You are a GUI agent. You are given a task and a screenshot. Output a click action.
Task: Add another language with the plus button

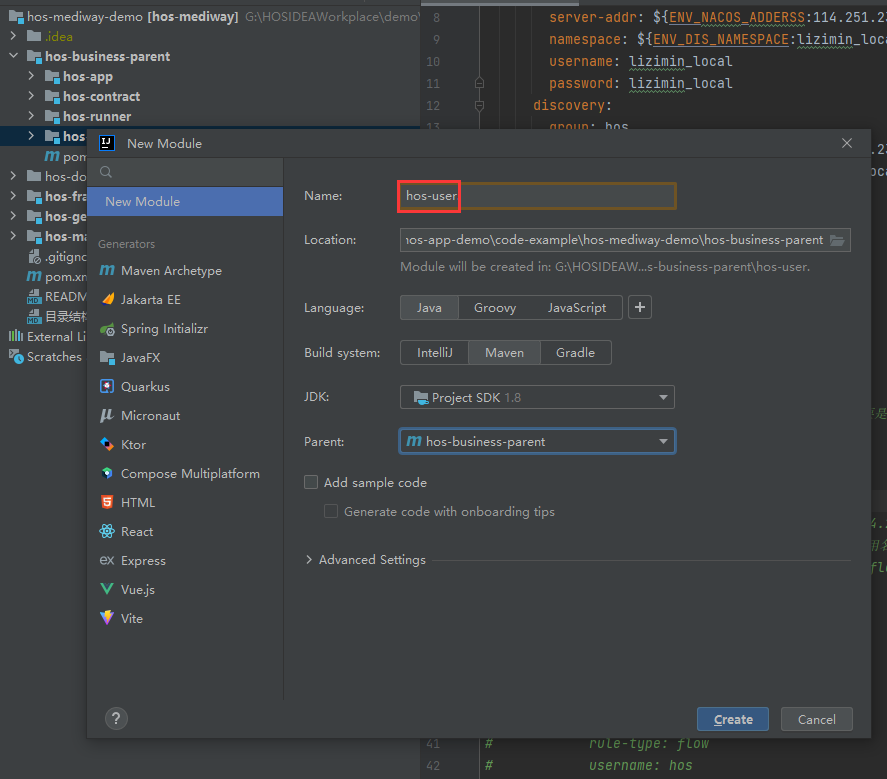tap(640, 308)
